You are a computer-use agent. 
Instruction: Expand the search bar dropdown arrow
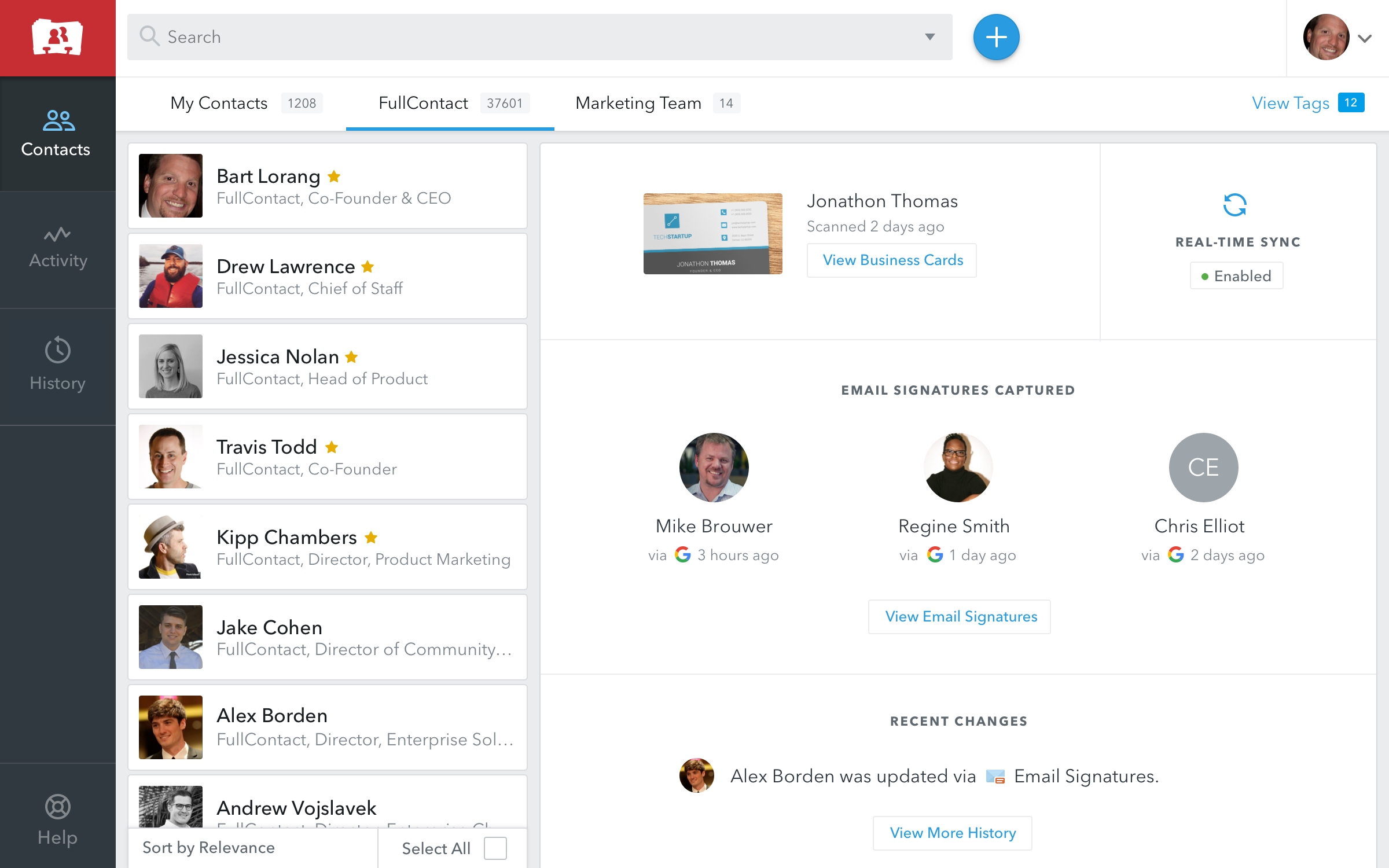(930, 37)
